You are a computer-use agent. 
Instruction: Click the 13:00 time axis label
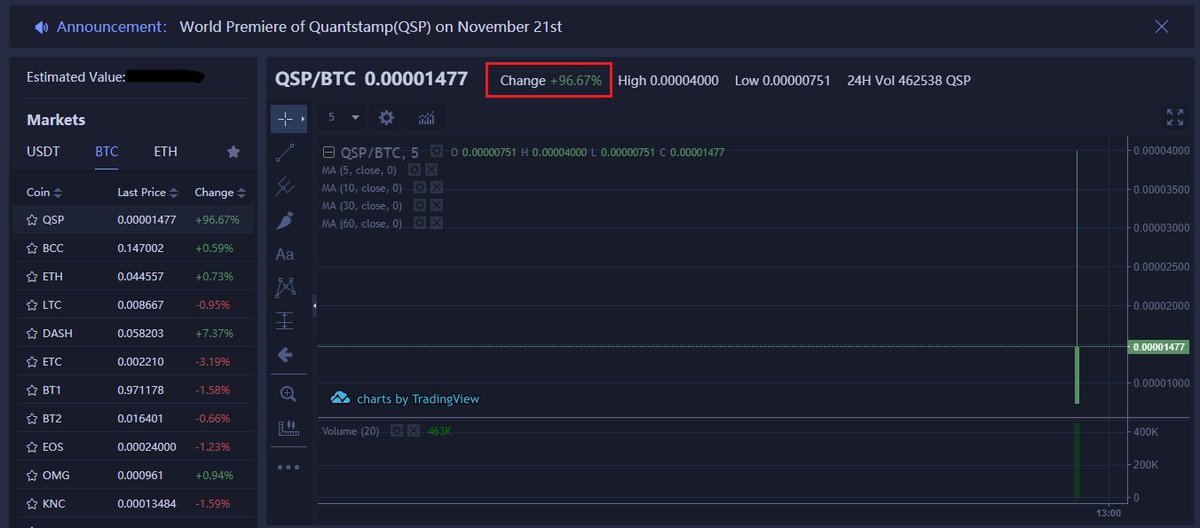pos(1108,512)
